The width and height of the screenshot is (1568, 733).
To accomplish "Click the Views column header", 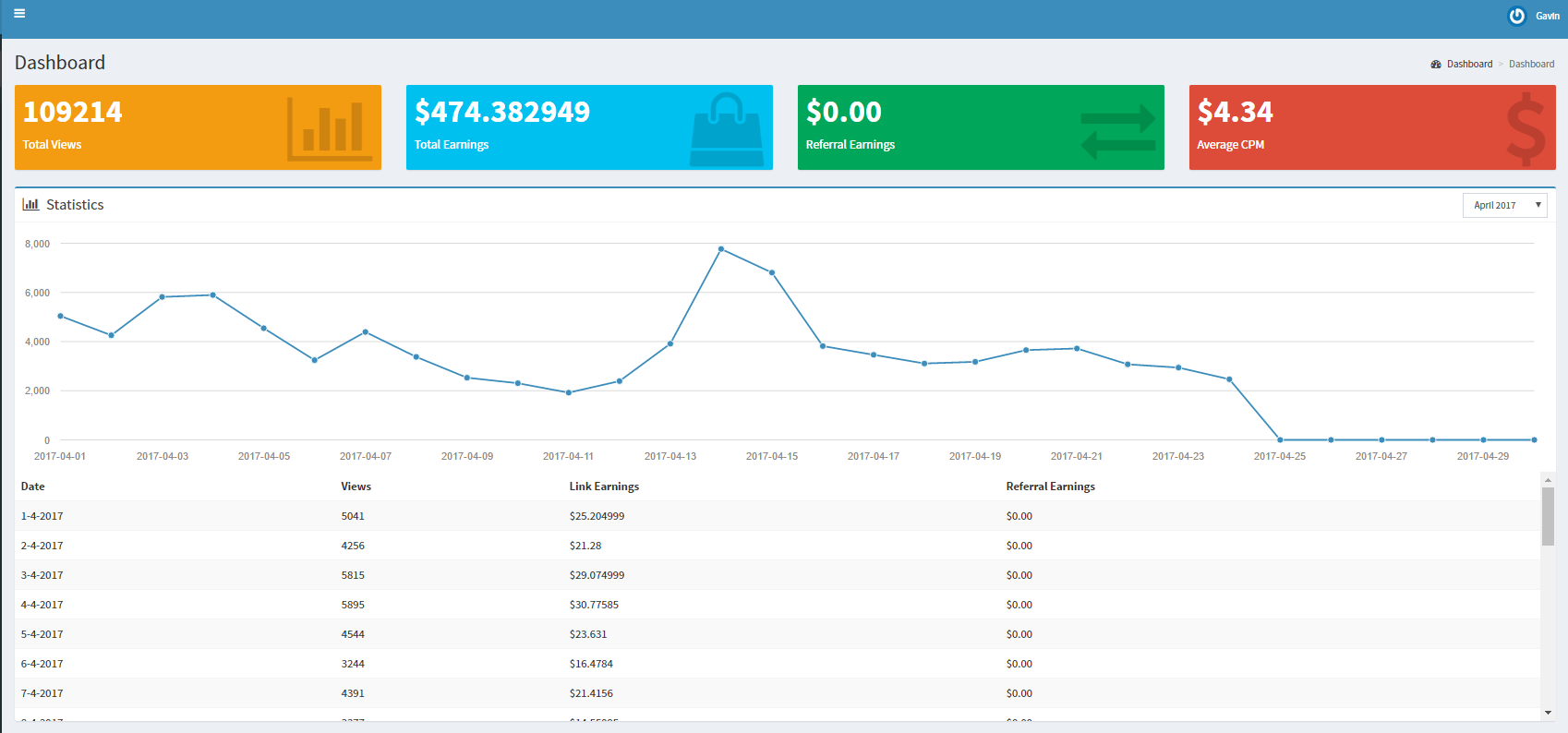I will [x=356, y=487].
